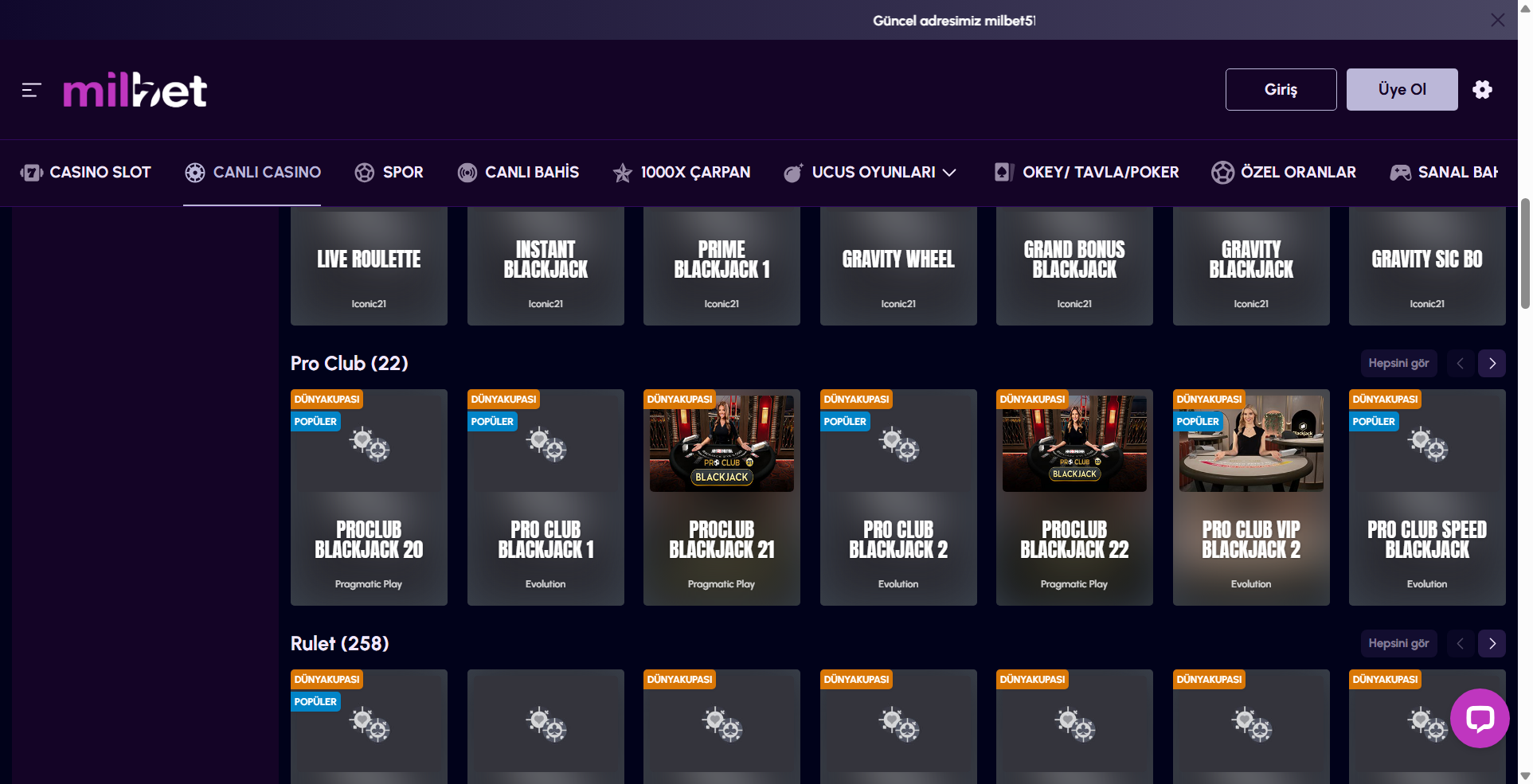Image resolution: width=1533 pixels, height=784 pixels.
Task: Click the Canlı Bahis target icon
Action: 467,173
